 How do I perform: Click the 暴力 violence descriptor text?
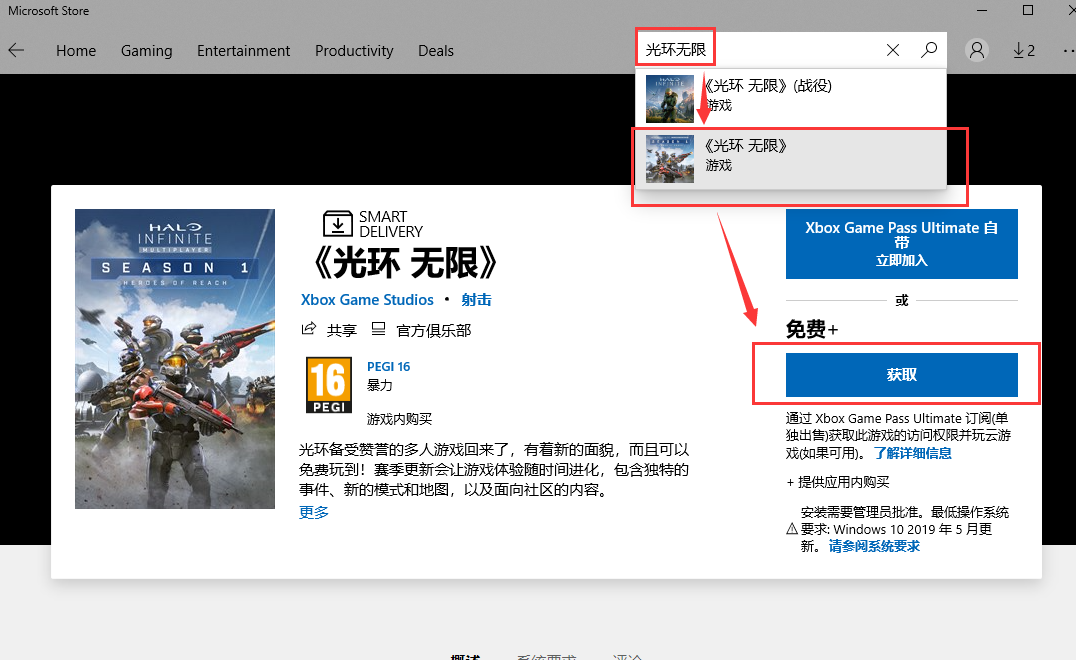pyautogui.click(x=379, y=385)
